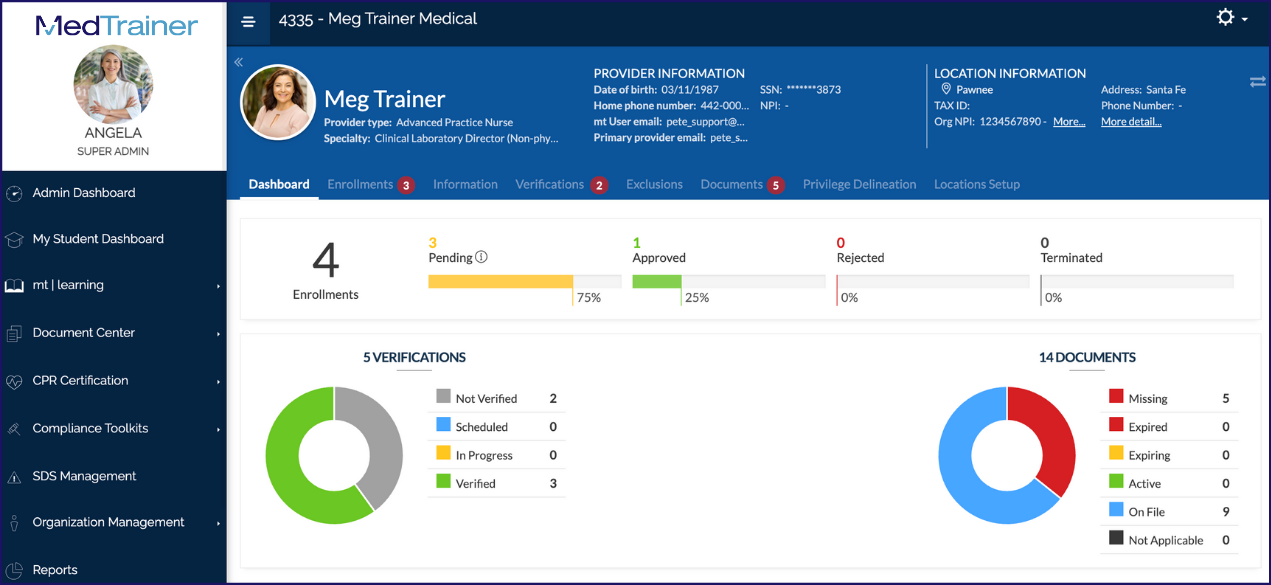The width and height of the screenshot is (1271, 585).
Task: Open the Information tab
Action: 465,184
